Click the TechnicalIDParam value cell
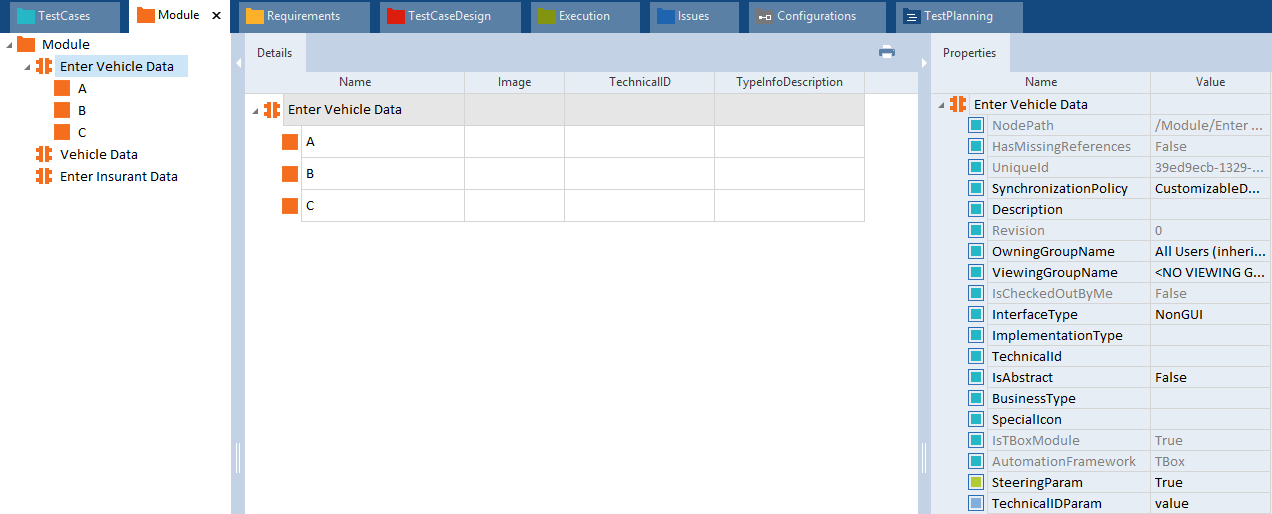Screen dimensions: 1272x514 pyautogui.click(x=1211, y=504)
